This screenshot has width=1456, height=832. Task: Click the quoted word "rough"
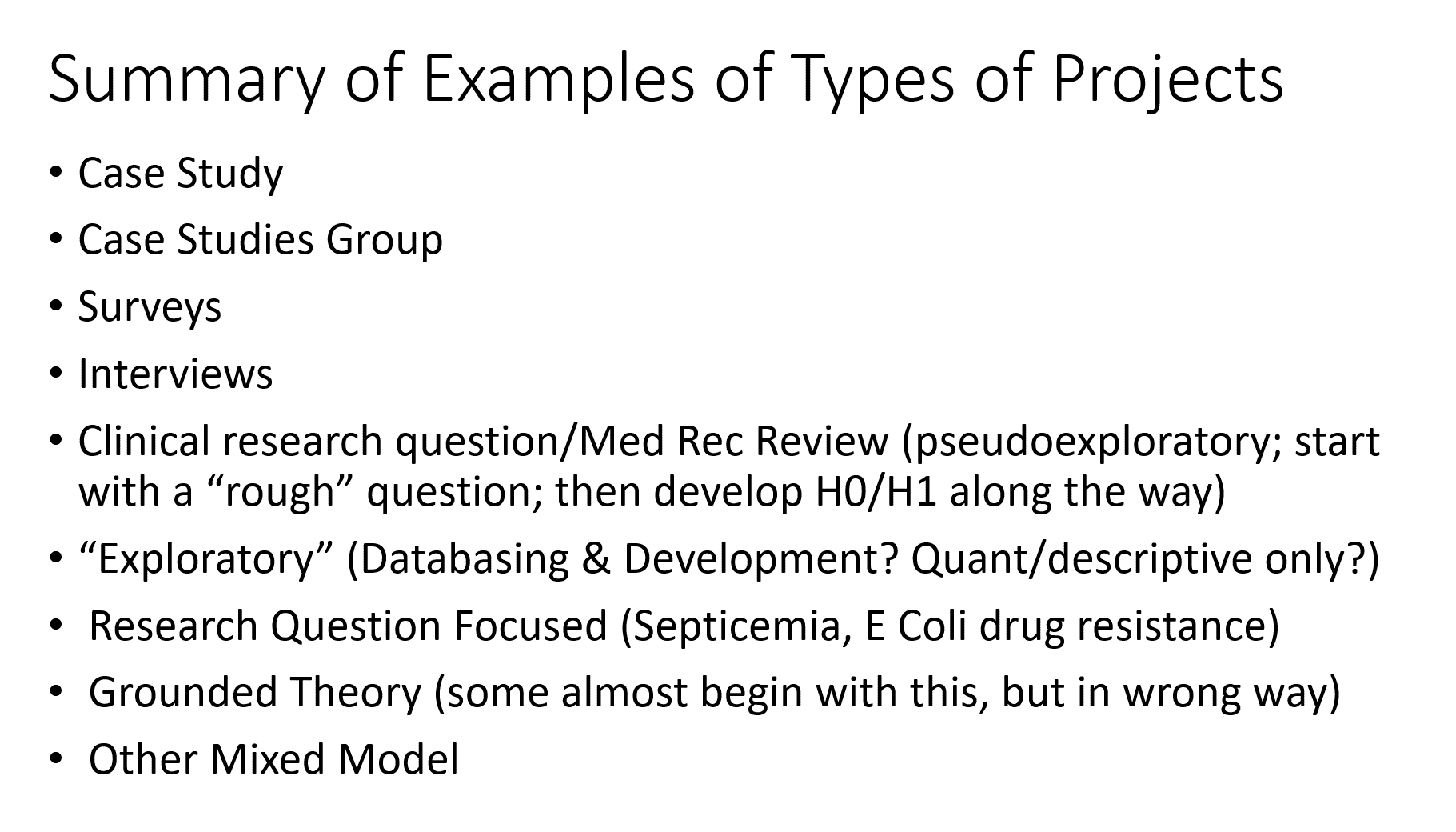(x=279, y=491)
